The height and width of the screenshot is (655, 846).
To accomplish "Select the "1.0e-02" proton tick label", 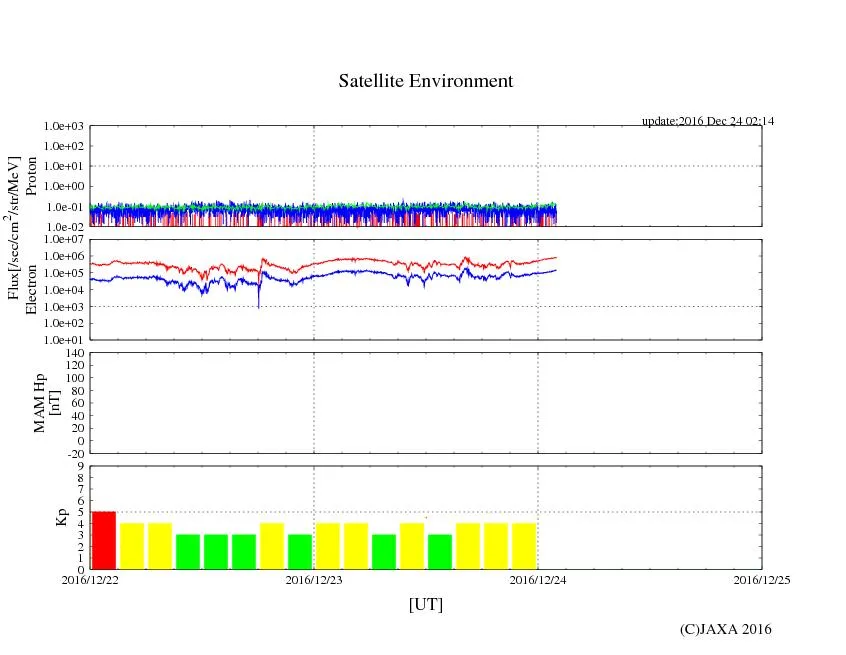I will click(64, 227).
